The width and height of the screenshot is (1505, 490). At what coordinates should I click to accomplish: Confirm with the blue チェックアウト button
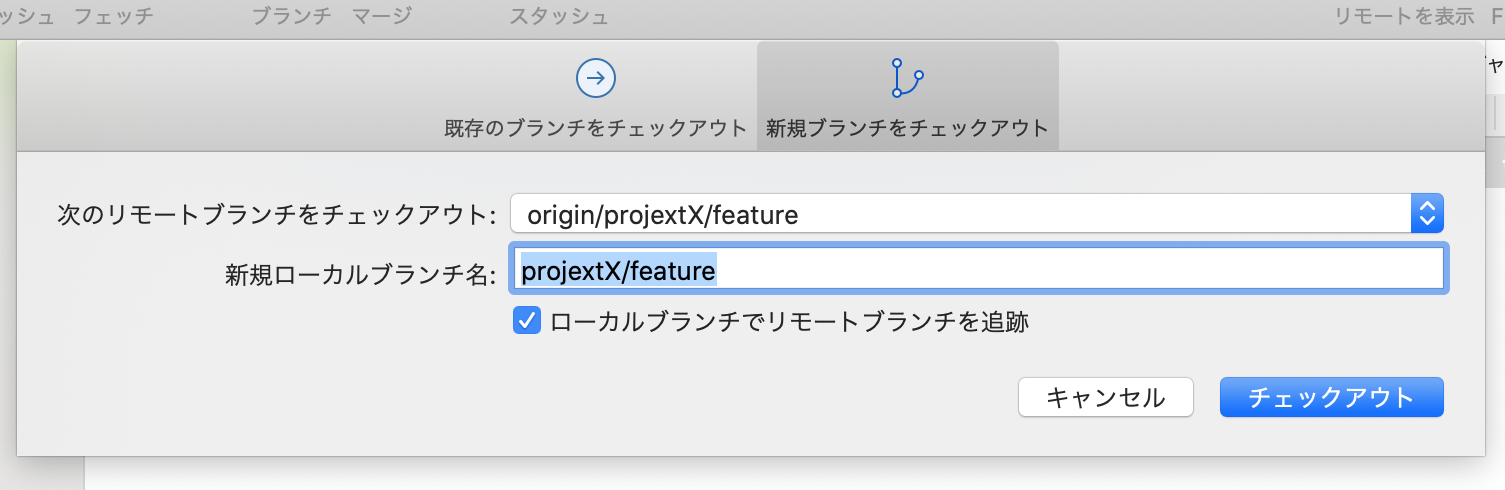(x=1332, y=397)
